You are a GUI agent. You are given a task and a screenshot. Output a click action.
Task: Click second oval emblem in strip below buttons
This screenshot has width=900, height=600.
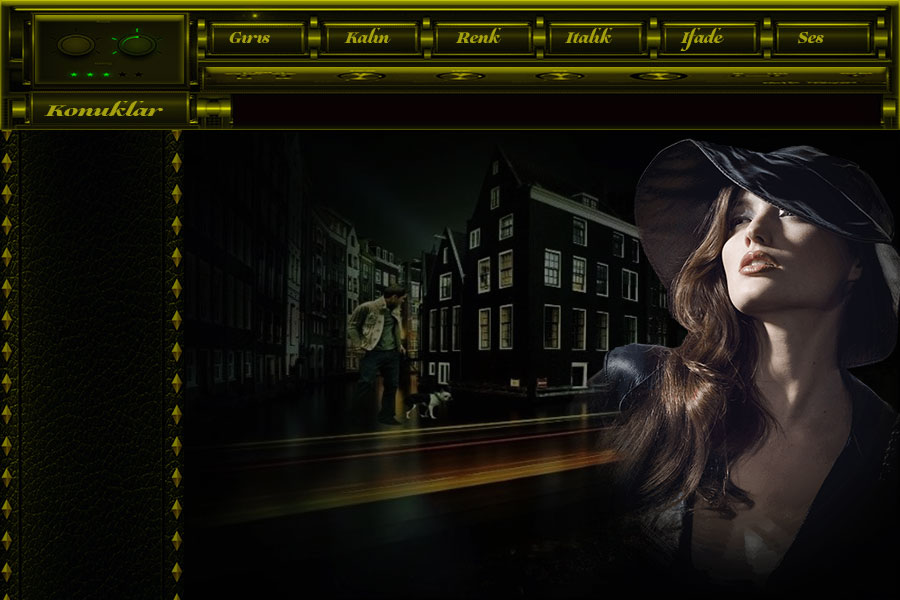460,76
